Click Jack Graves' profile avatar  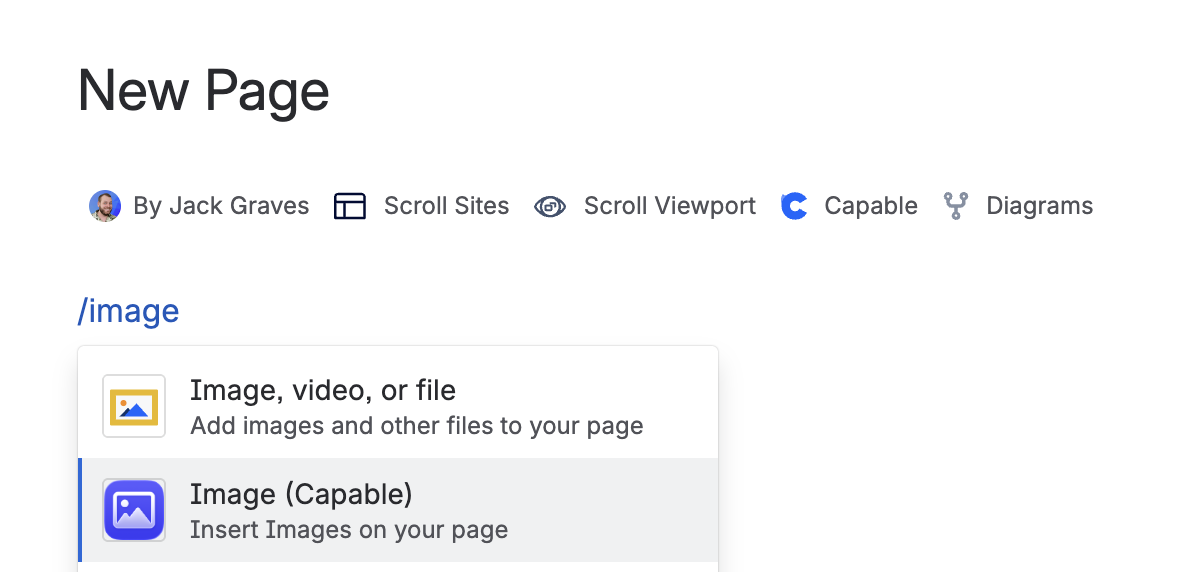(x=104, y=206)
